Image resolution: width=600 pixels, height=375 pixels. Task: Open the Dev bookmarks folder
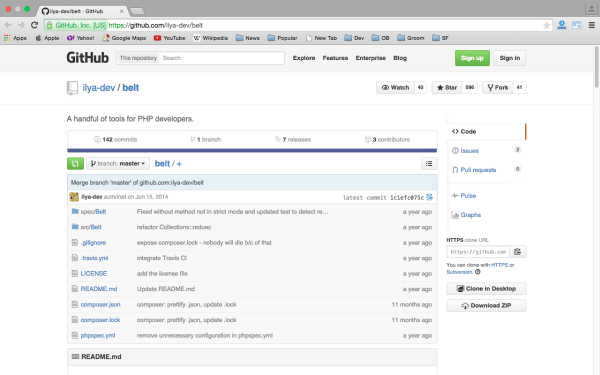354,38
